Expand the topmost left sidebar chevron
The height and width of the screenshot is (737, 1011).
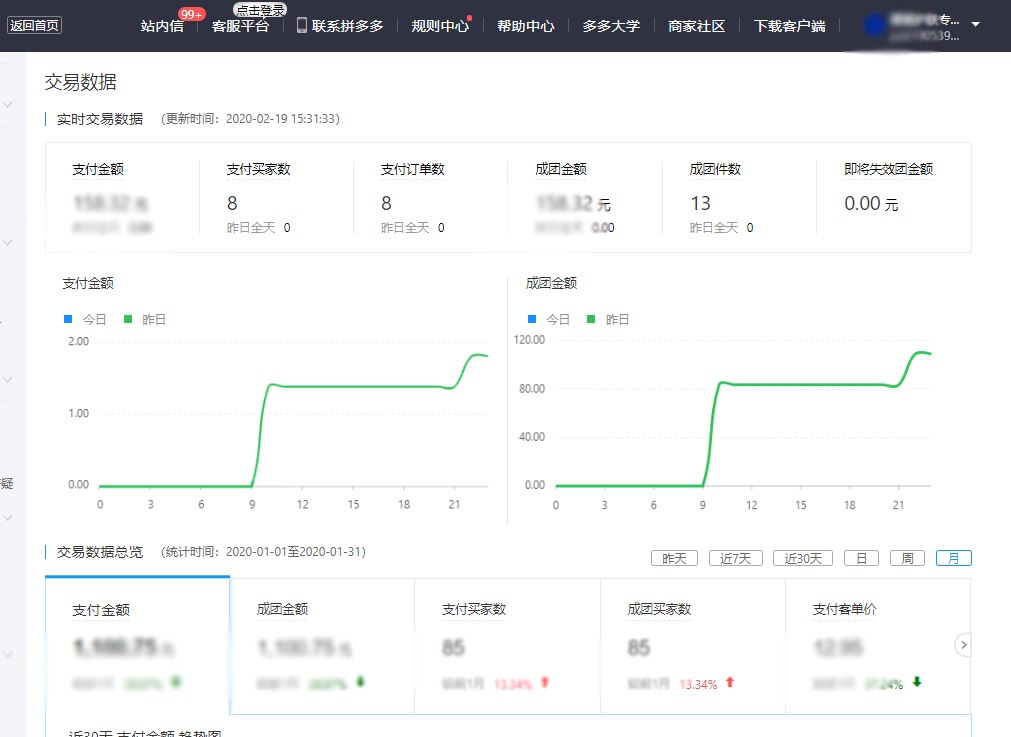[8, 105]
